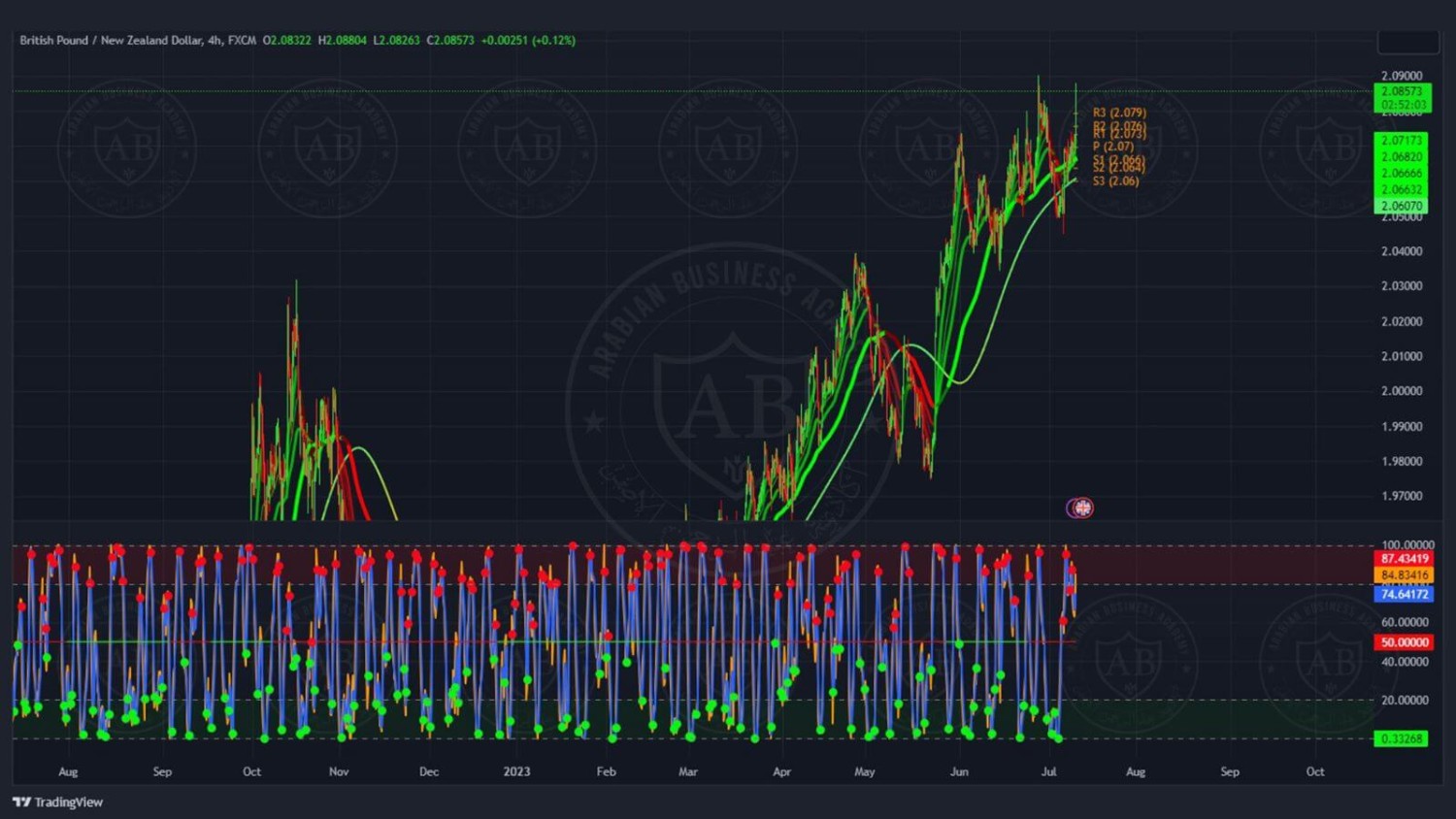Click the red 87.43419 oscillator value label
Viewport: 1456px width, 819px height.
(x=1404, y=559)
